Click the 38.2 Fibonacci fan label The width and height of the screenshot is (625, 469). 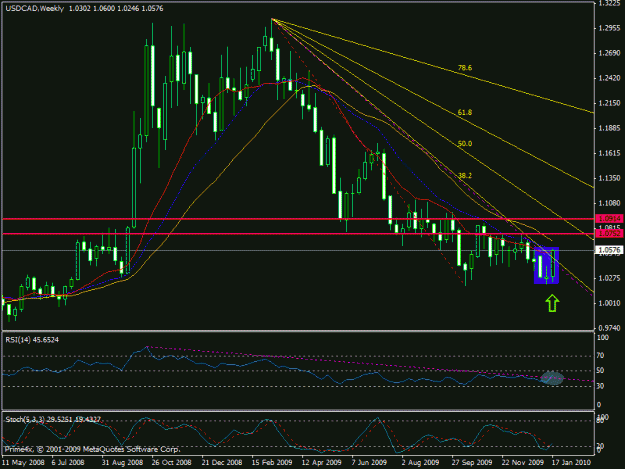(x=465, y=175)
